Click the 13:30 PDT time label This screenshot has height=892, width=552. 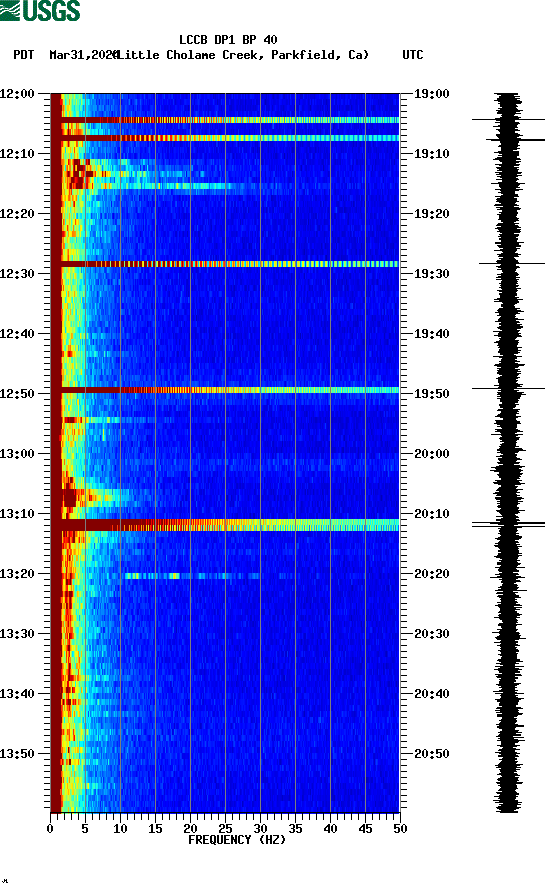(17, 634)
